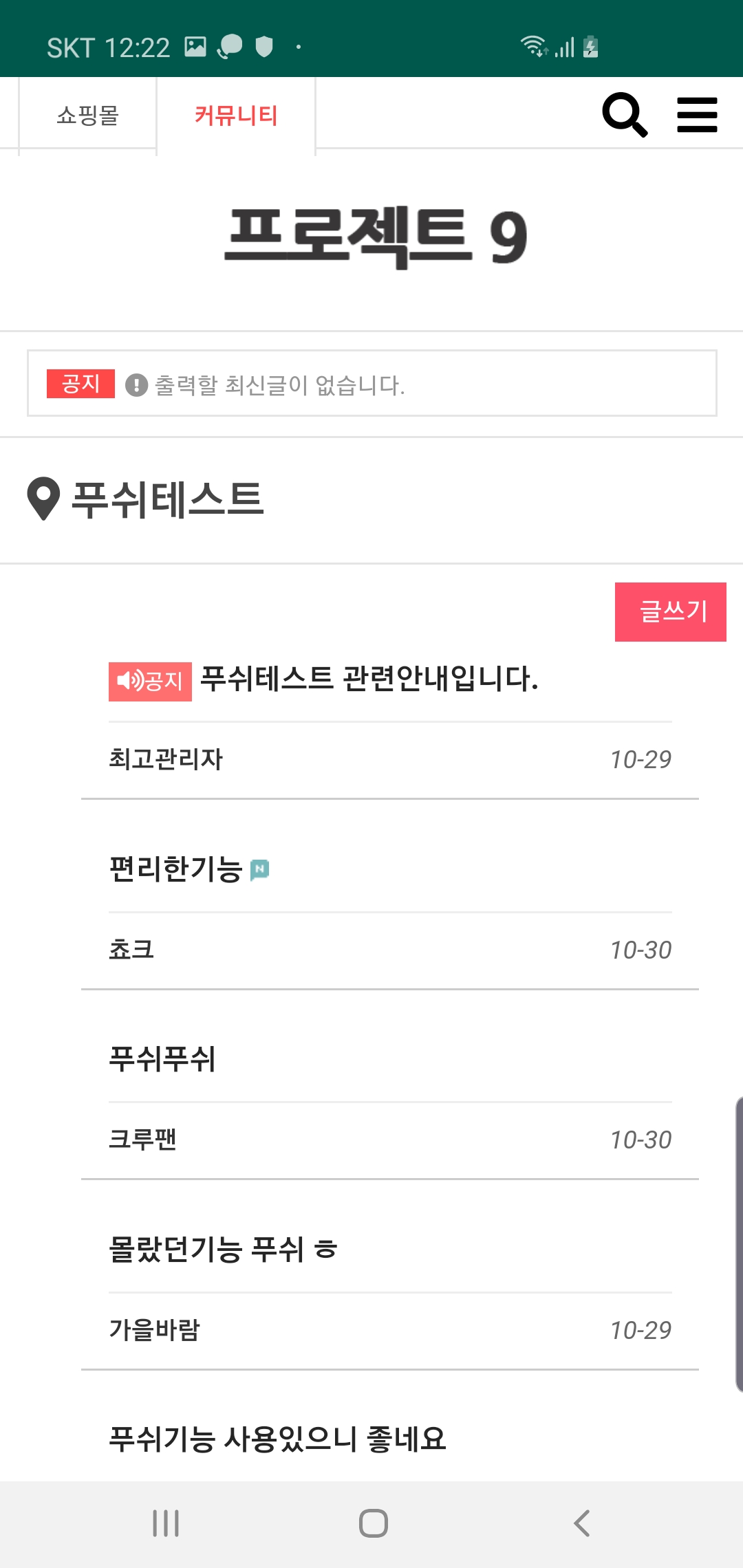
Task: Tap the 프로젝트 9 site title
Action: (x=376, y=237)
